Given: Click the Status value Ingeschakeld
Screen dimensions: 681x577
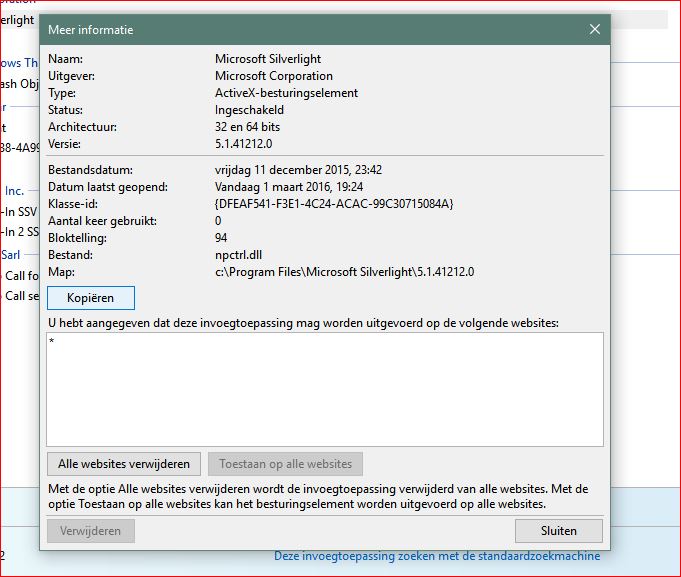Looking at the screenshot, I should tap(250, 109).
